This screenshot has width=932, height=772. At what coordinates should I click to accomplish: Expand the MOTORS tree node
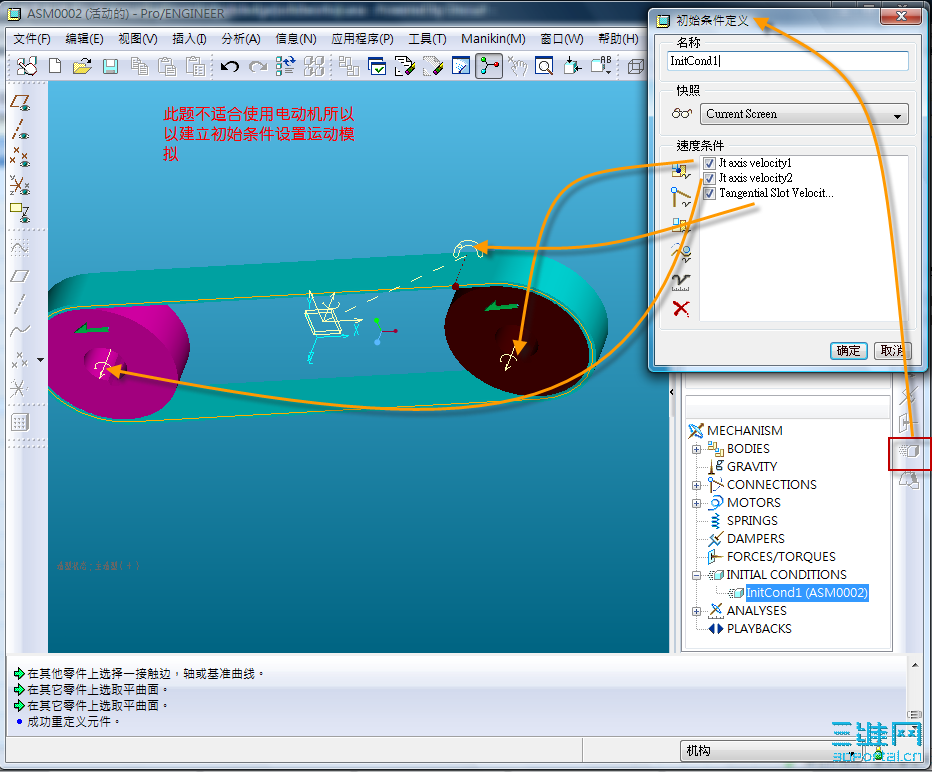pos(696,503)
